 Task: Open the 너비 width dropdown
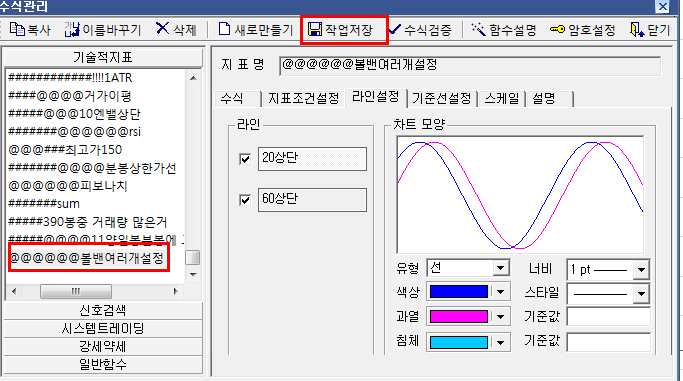coord(641,270)
